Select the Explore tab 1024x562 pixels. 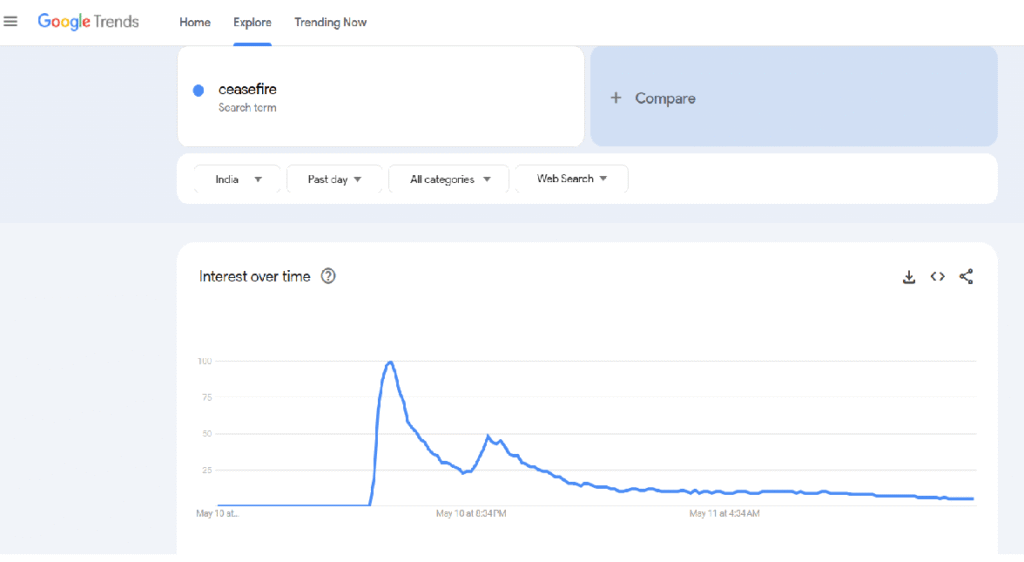[x=252, y=22]
